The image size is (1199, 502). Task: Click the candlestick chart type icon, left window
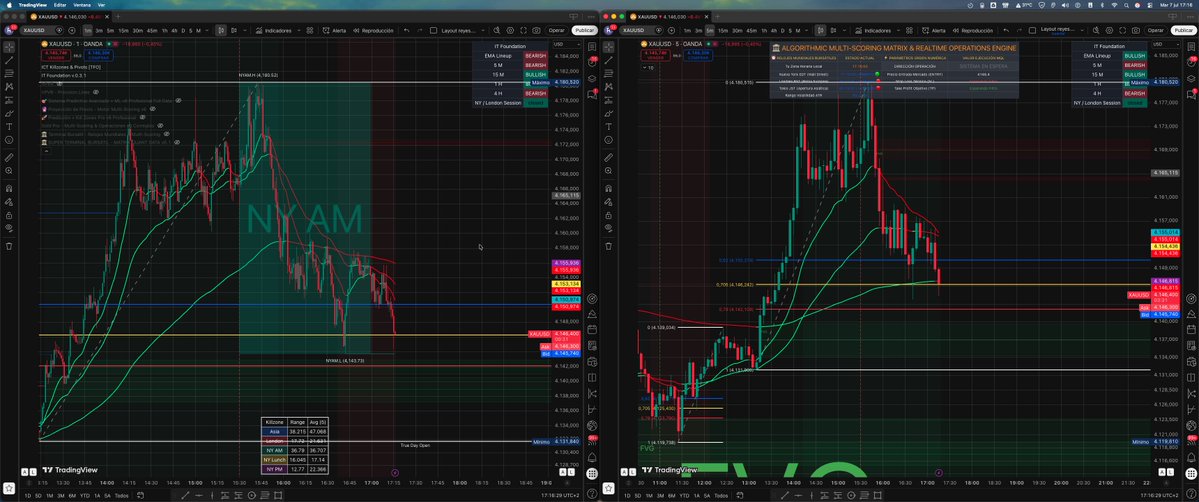220,31
